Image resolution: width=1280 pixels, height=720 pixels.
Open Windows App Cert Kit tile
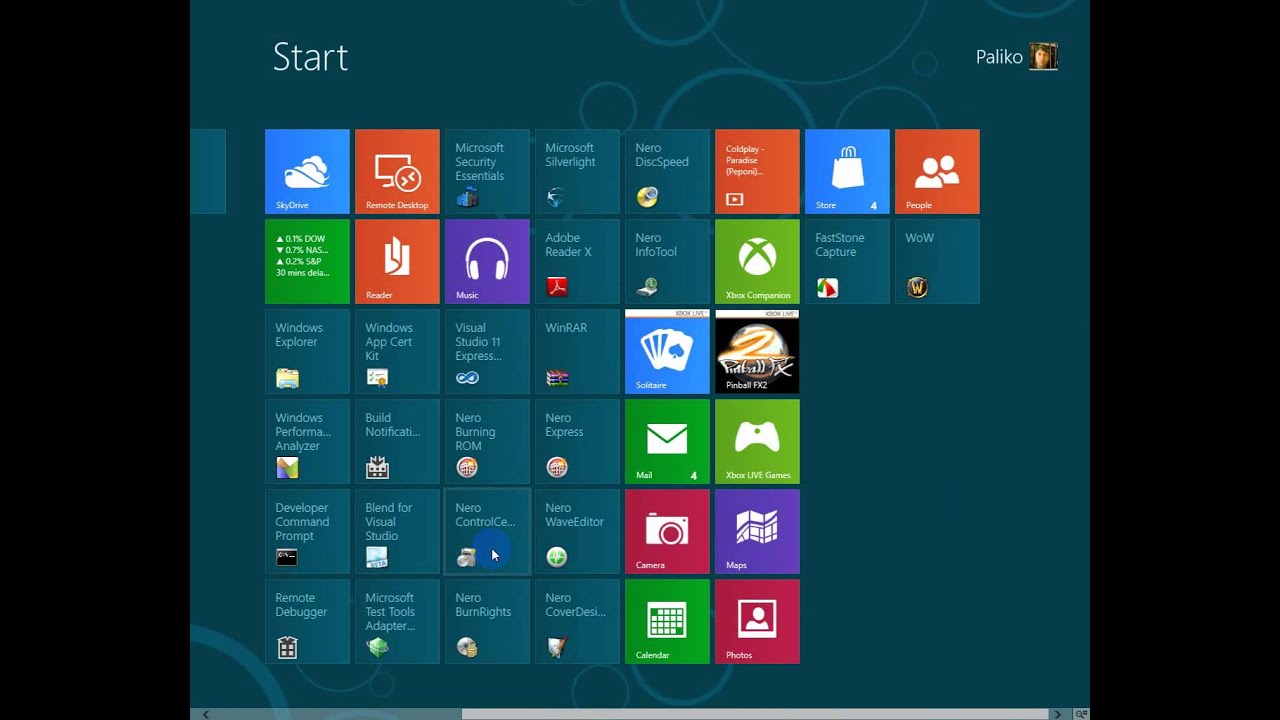(x=397, y=351)
